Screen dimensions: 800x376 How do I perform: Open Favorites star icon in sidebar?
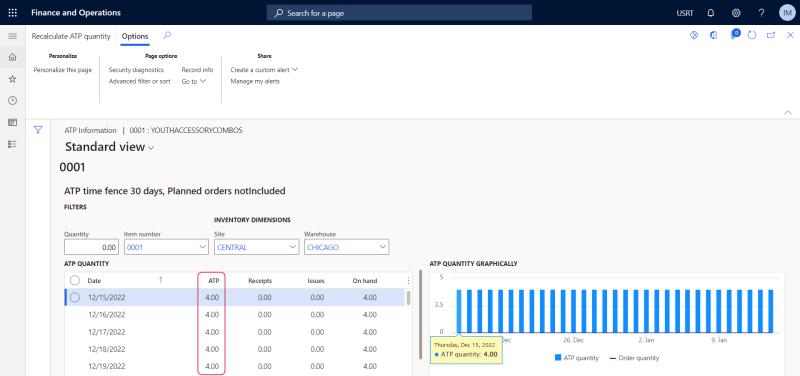(x=13, y=79)
